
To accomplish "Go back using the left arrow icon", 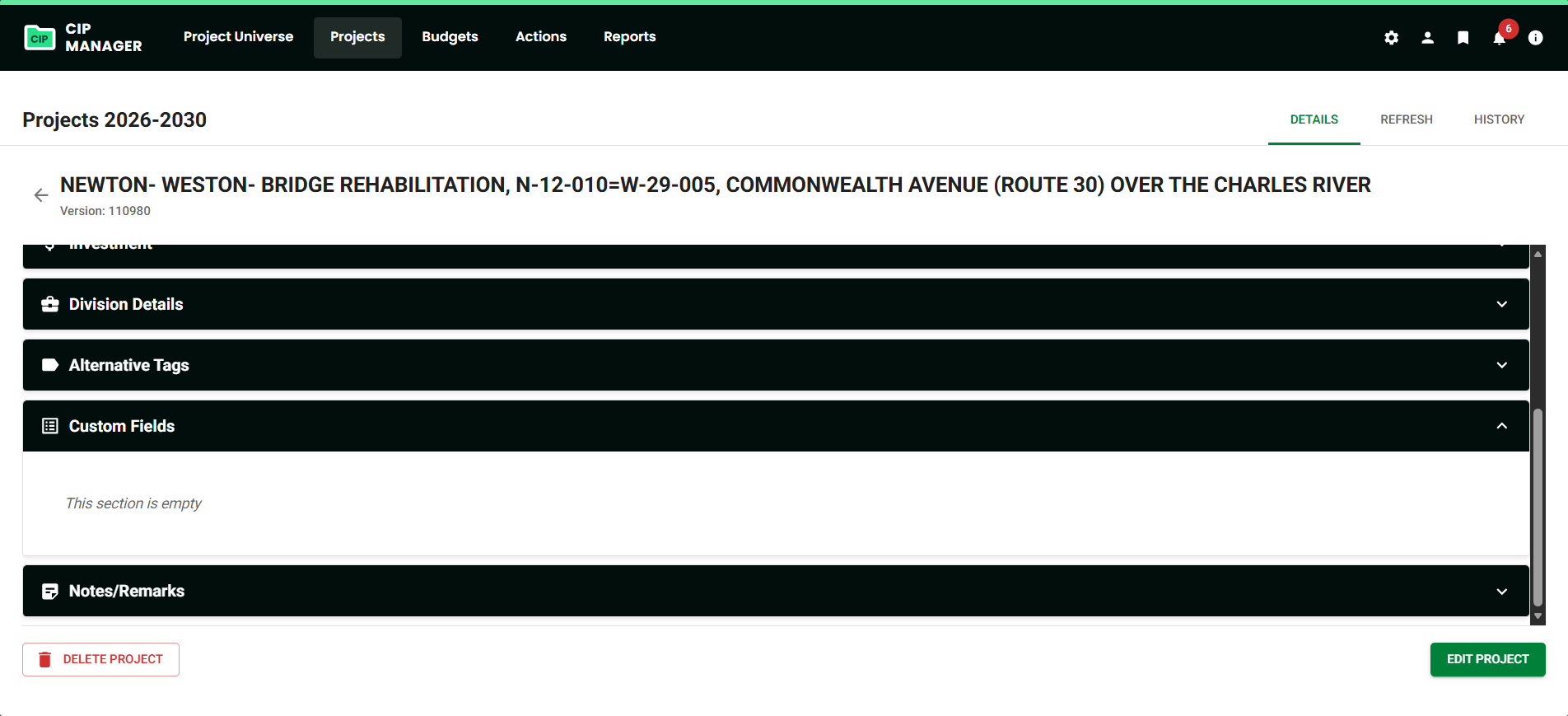I will tap(41, 195).
